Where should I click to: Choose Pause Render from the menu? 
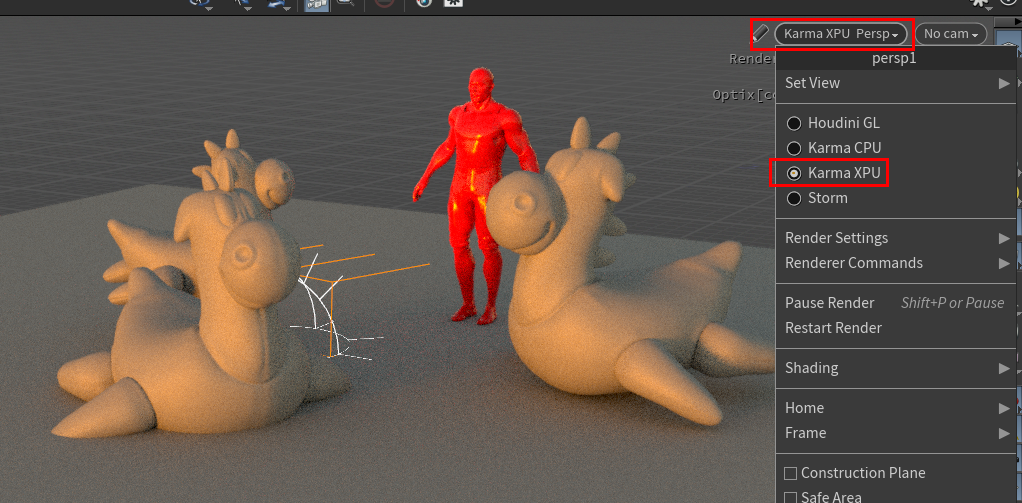[897, 303]
